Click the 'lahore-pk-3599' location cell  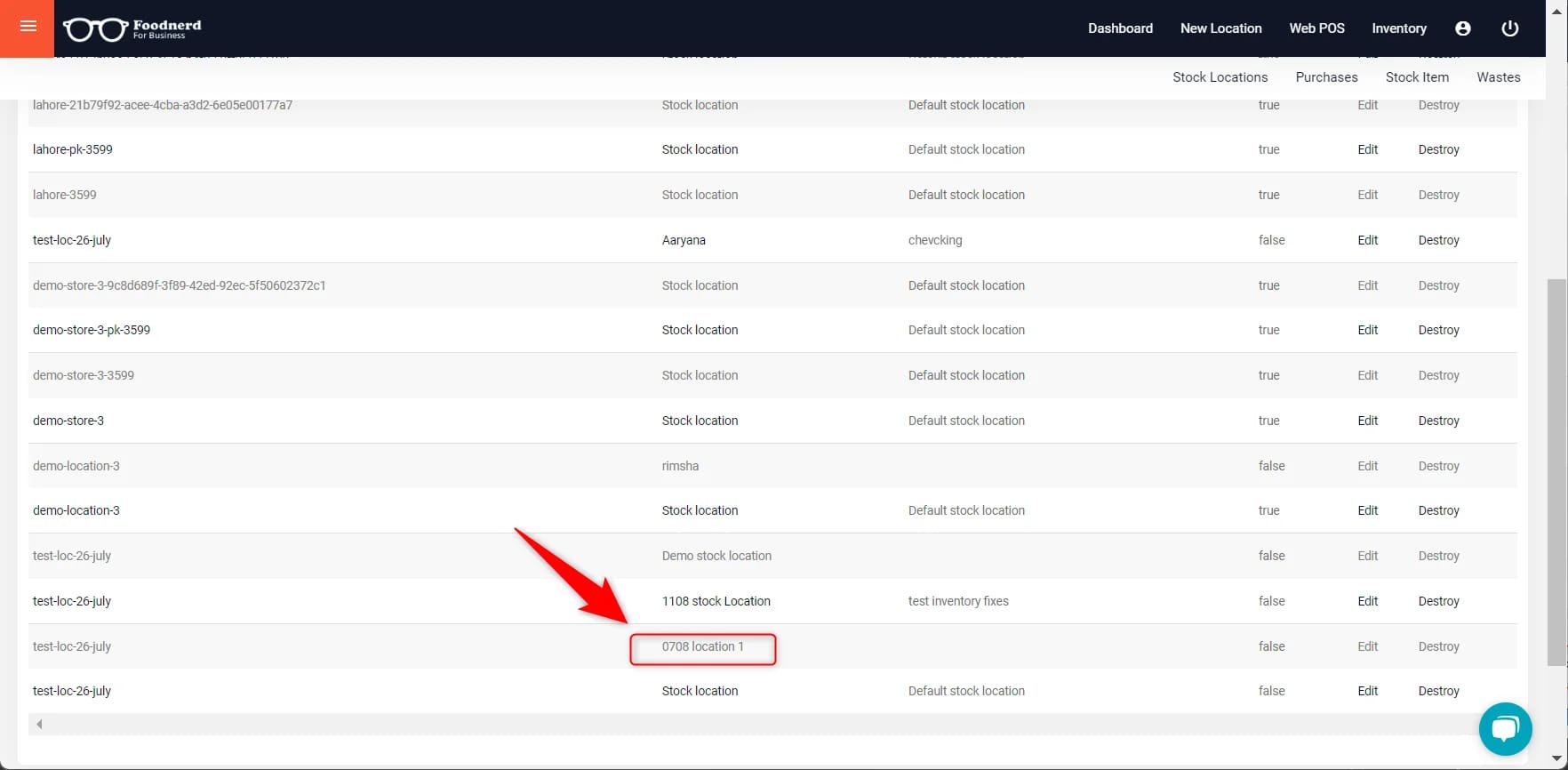73,149
